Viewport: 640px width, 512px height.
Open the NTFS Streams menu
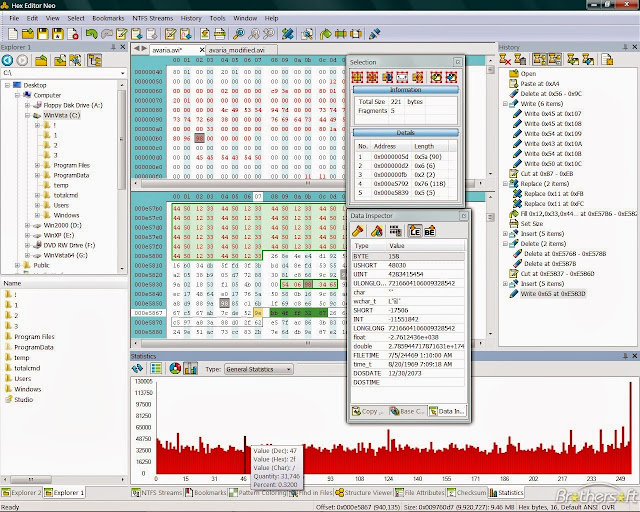[153, 18]
